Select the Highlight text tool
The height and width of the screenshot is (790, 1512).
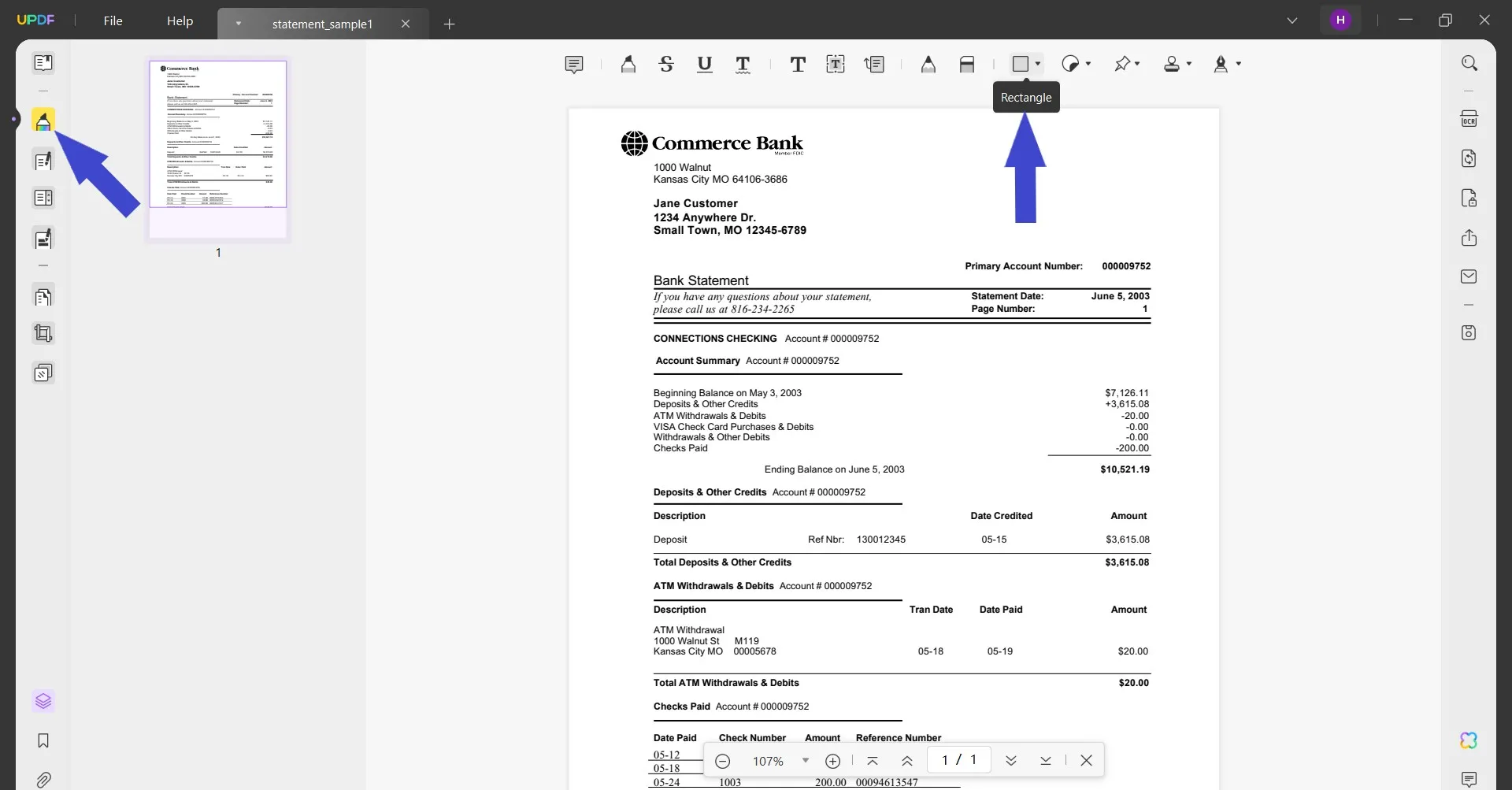click(x=628, y=65)
